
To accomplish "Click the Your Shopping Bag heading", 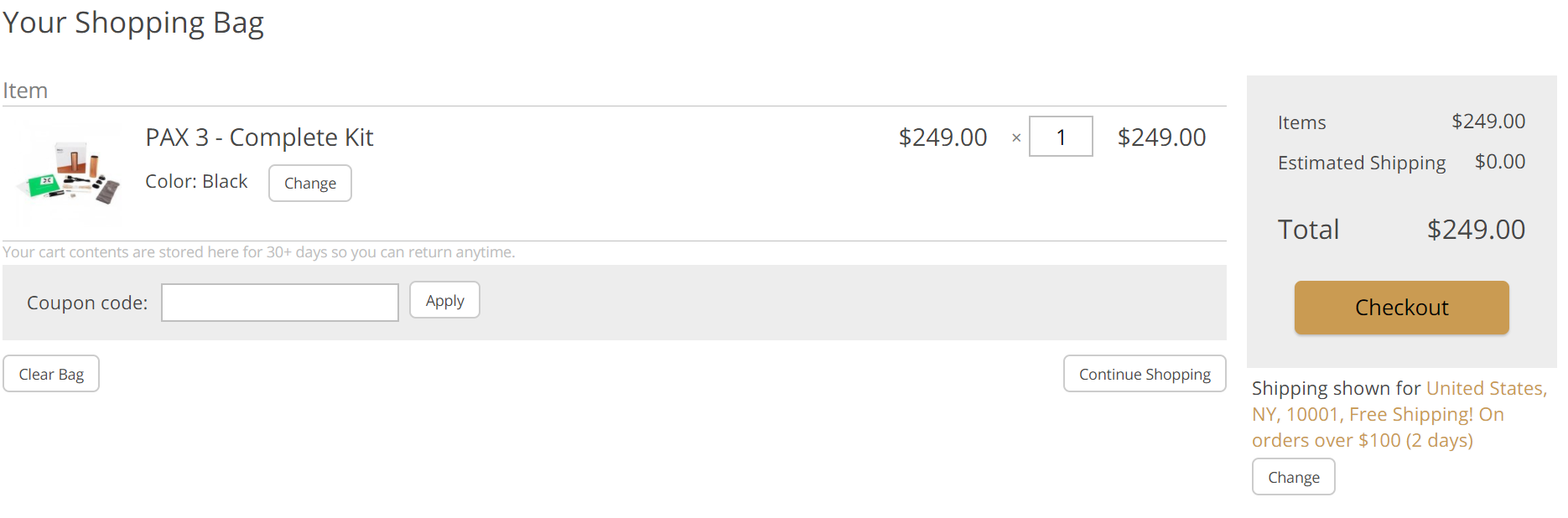I will coord(133,23).
